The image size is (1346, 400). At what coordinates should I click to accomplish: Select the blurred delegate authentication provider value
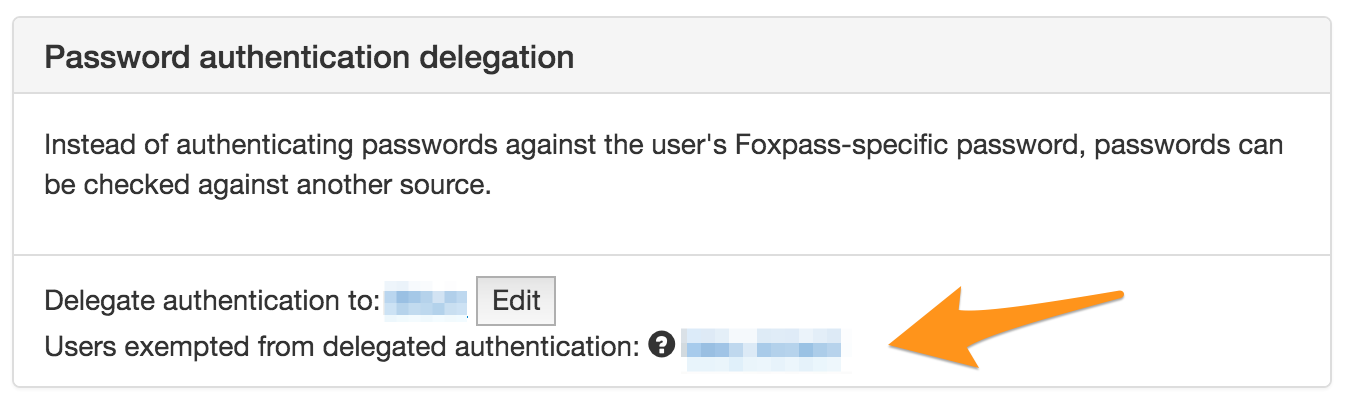[426, 300]
